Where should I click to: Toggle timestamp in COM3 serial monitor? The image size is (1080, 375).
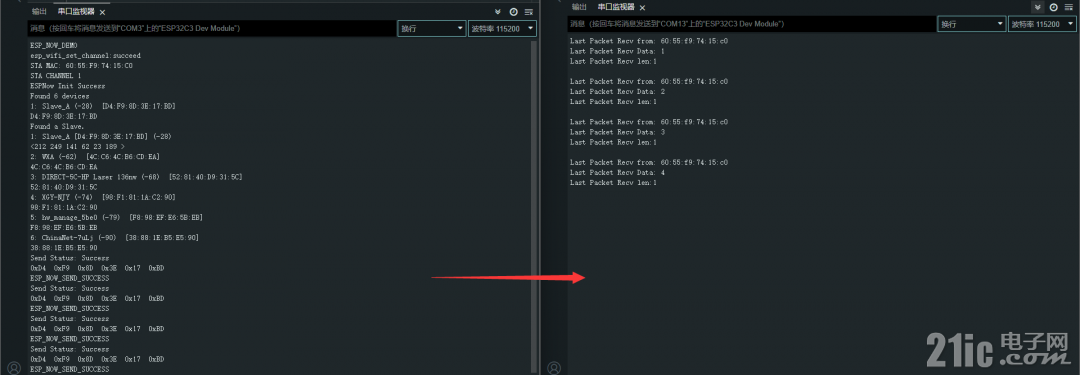513,12
